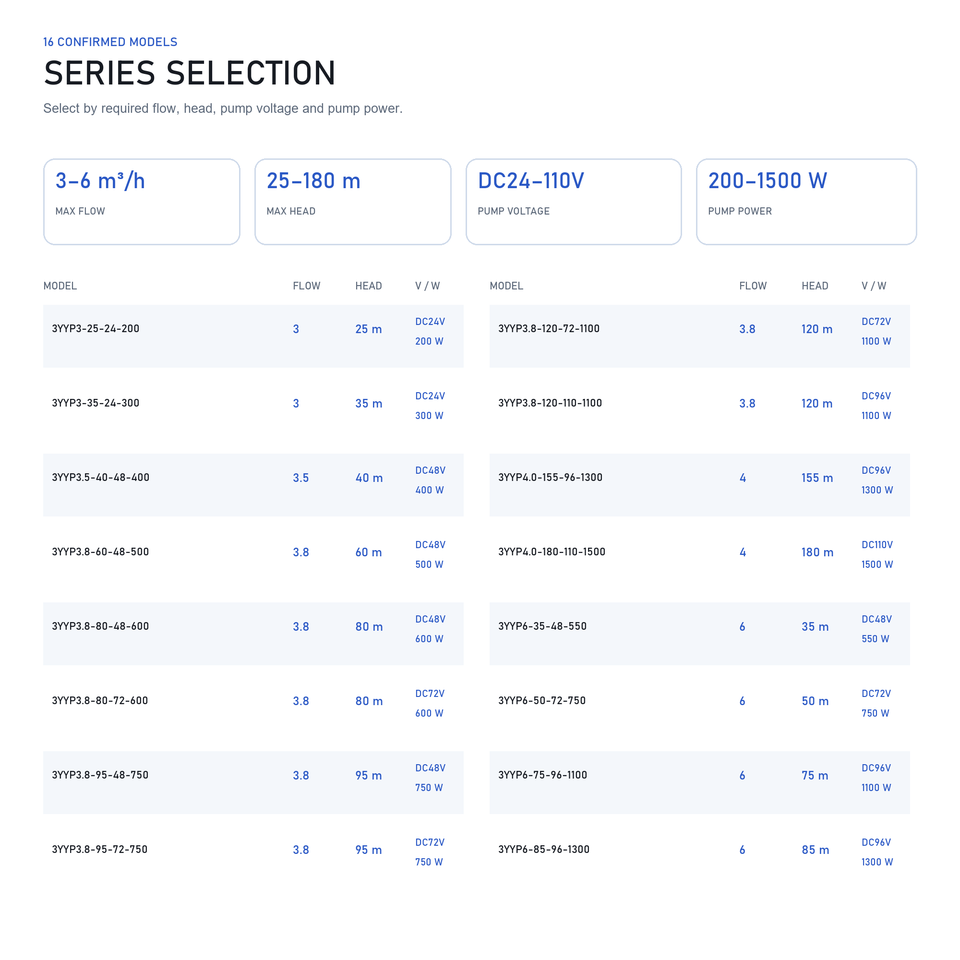Open model 3YYP4.0-155-96-1300
960x960 pixels.
[700, 485]
